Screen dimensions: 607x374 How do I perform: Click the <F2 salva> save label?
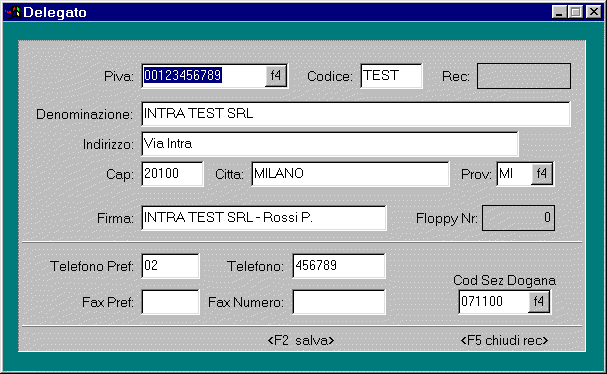(301, 340)
